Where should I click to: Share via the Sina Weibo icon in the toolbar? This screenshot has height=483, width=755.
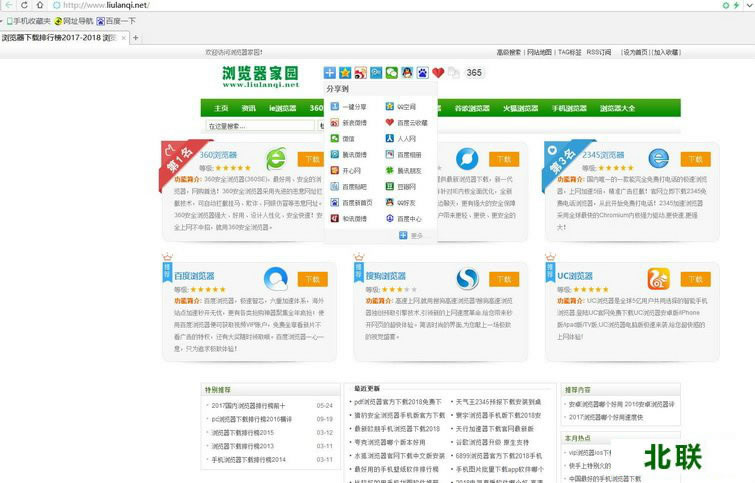tap(360, 73)
